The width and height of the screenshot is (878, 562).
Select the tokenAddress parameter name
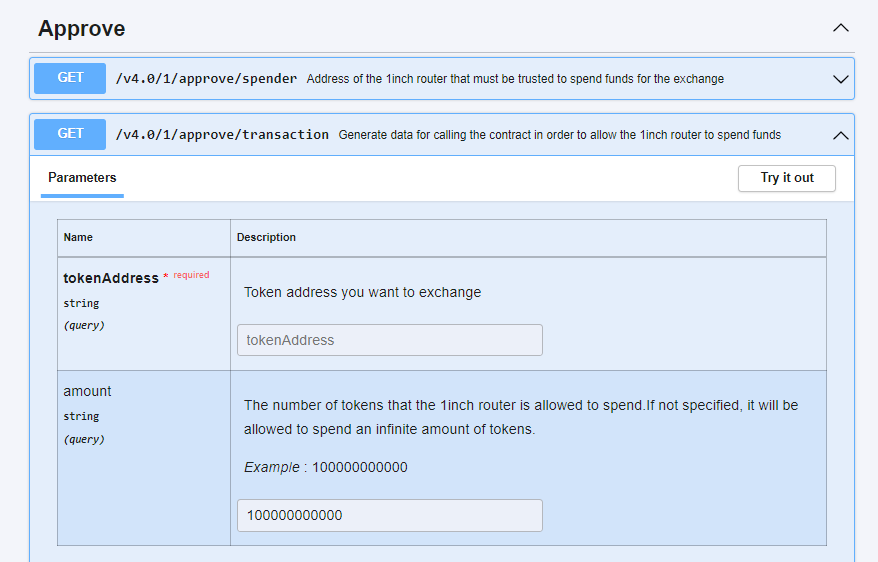111,278
